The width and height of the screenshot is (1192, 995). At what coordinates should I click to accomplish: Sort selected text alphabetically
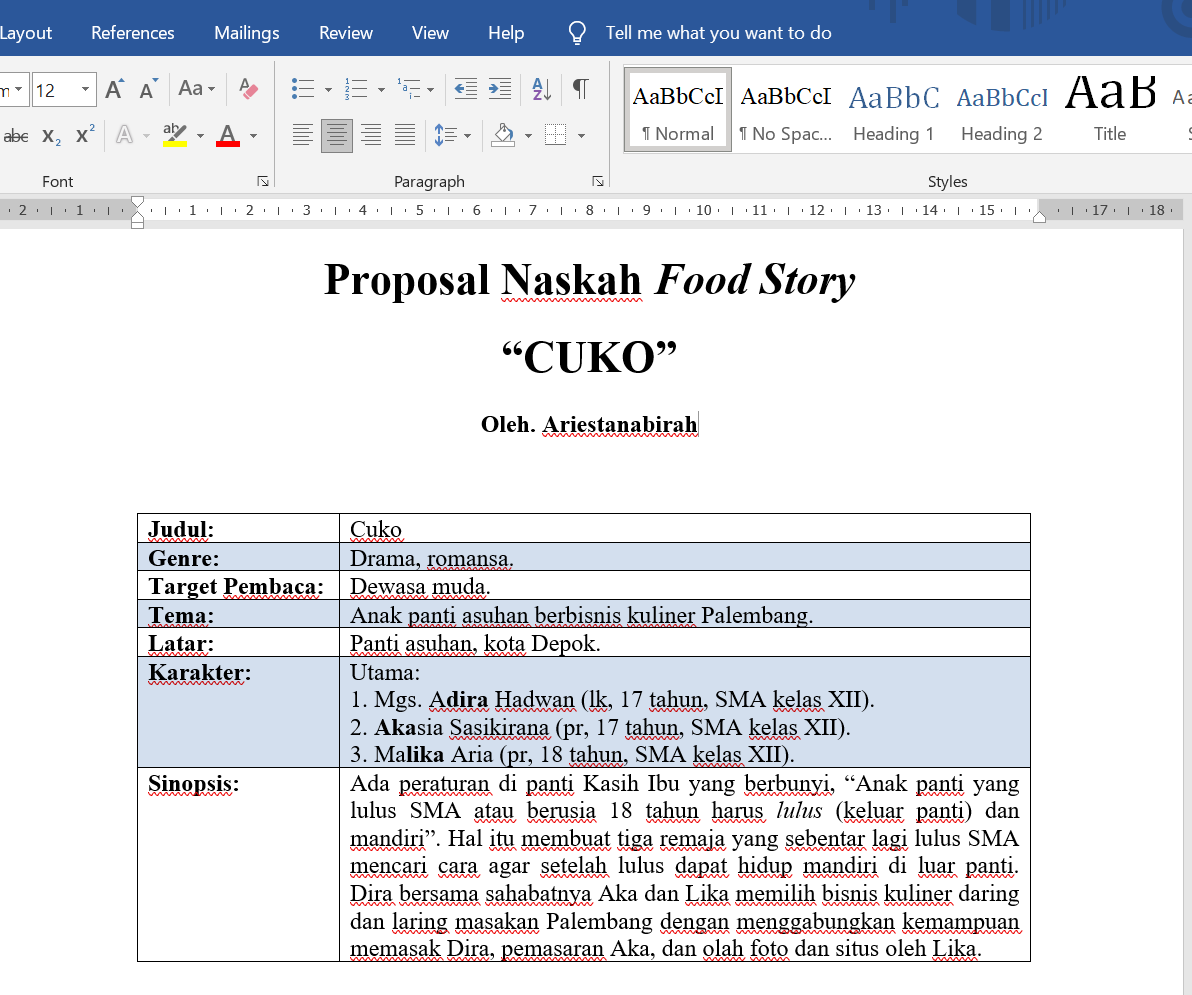(x=541, y=89)
